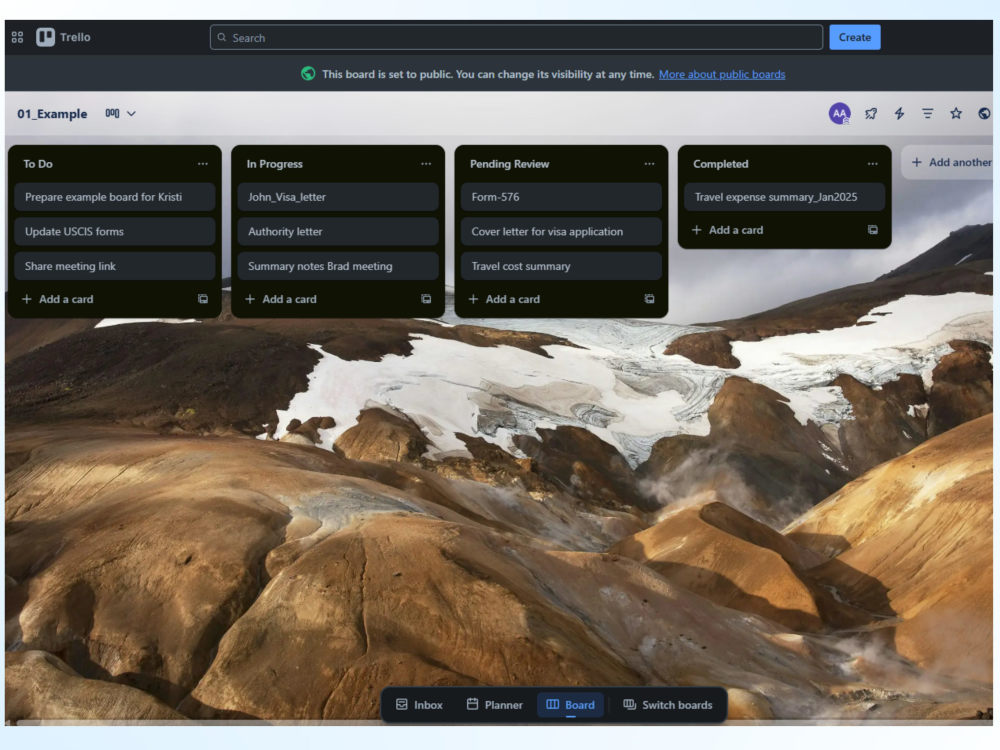Click the 01_Example board title
Image resolution: width=1000 pixels, height=750 pixels.
[x=52, y=114]
